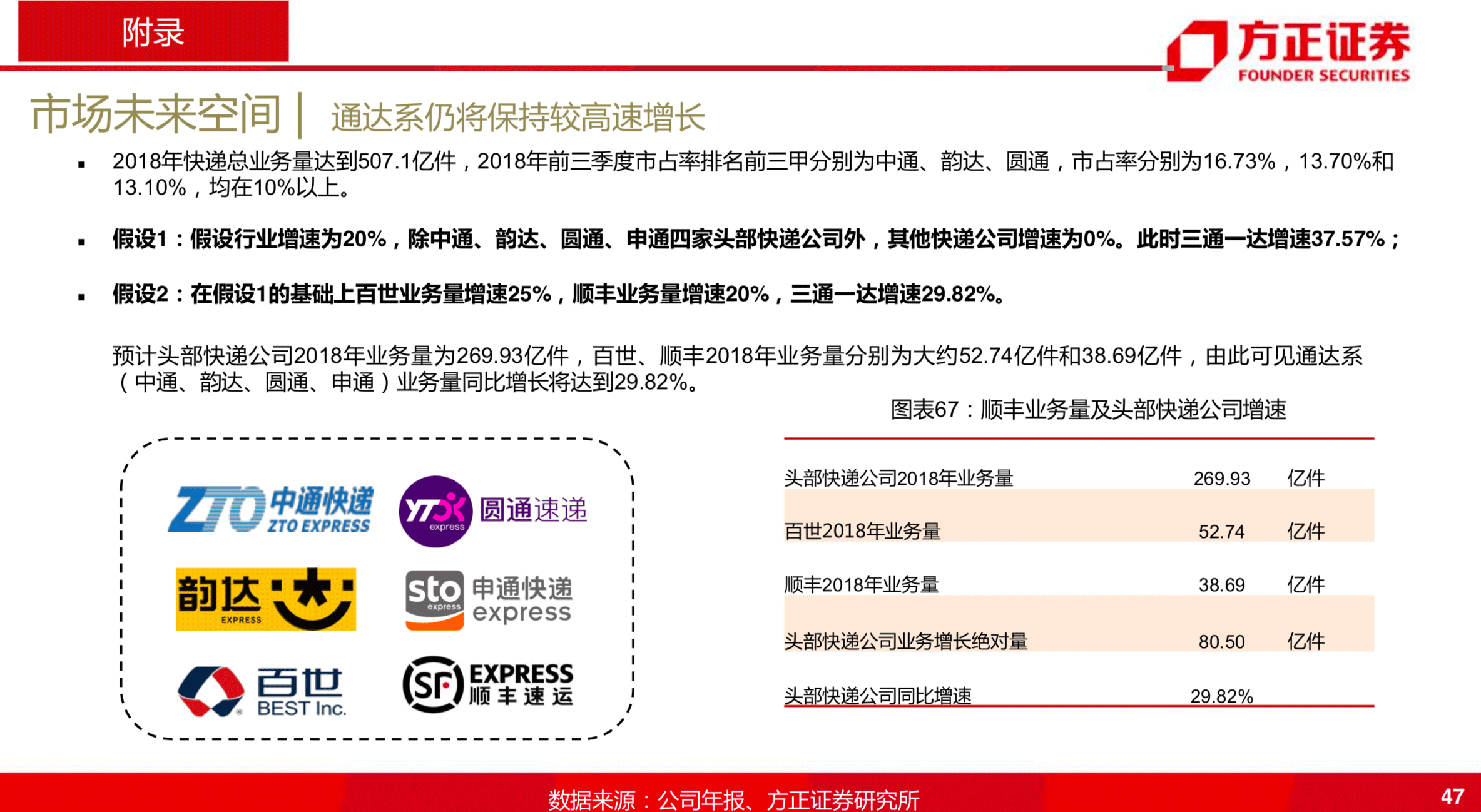
Task: Select subtitle 通达系仍将保持较高速增长
Action: click(x=518, y=118)
